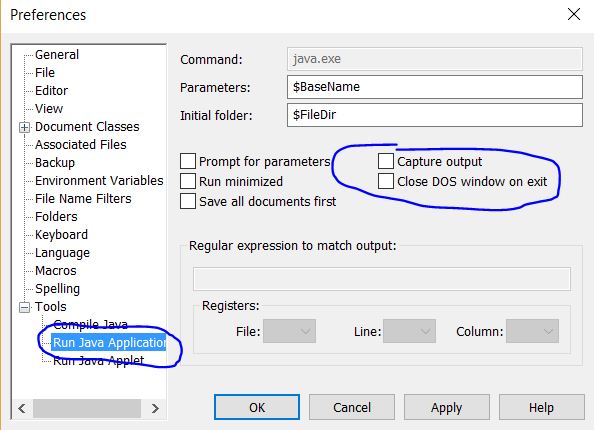This screenshot has height=430, width=594.
Task: Open the Column register dropdown
Action: [532, 331]
